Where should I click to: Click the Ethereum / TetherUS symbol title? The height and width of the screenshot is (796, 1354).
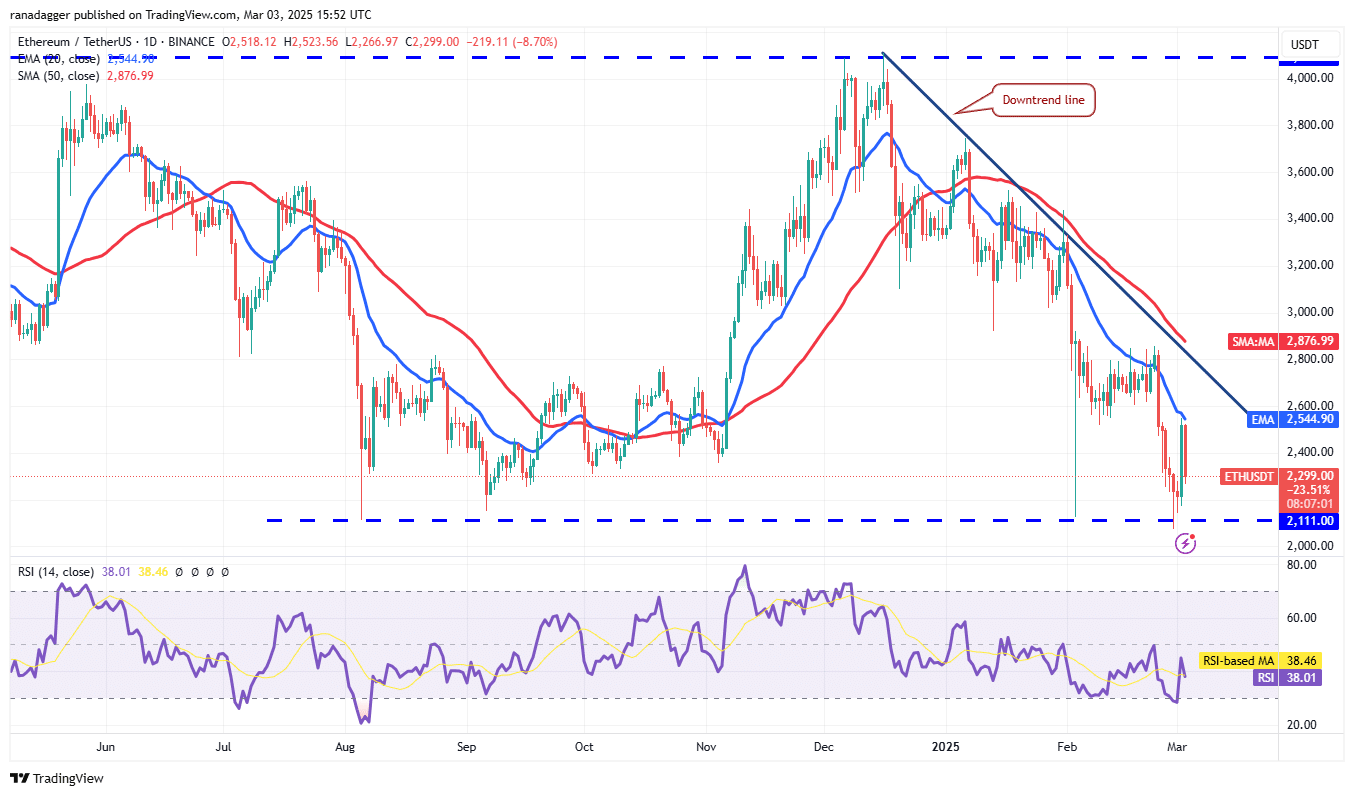[76, 42]
